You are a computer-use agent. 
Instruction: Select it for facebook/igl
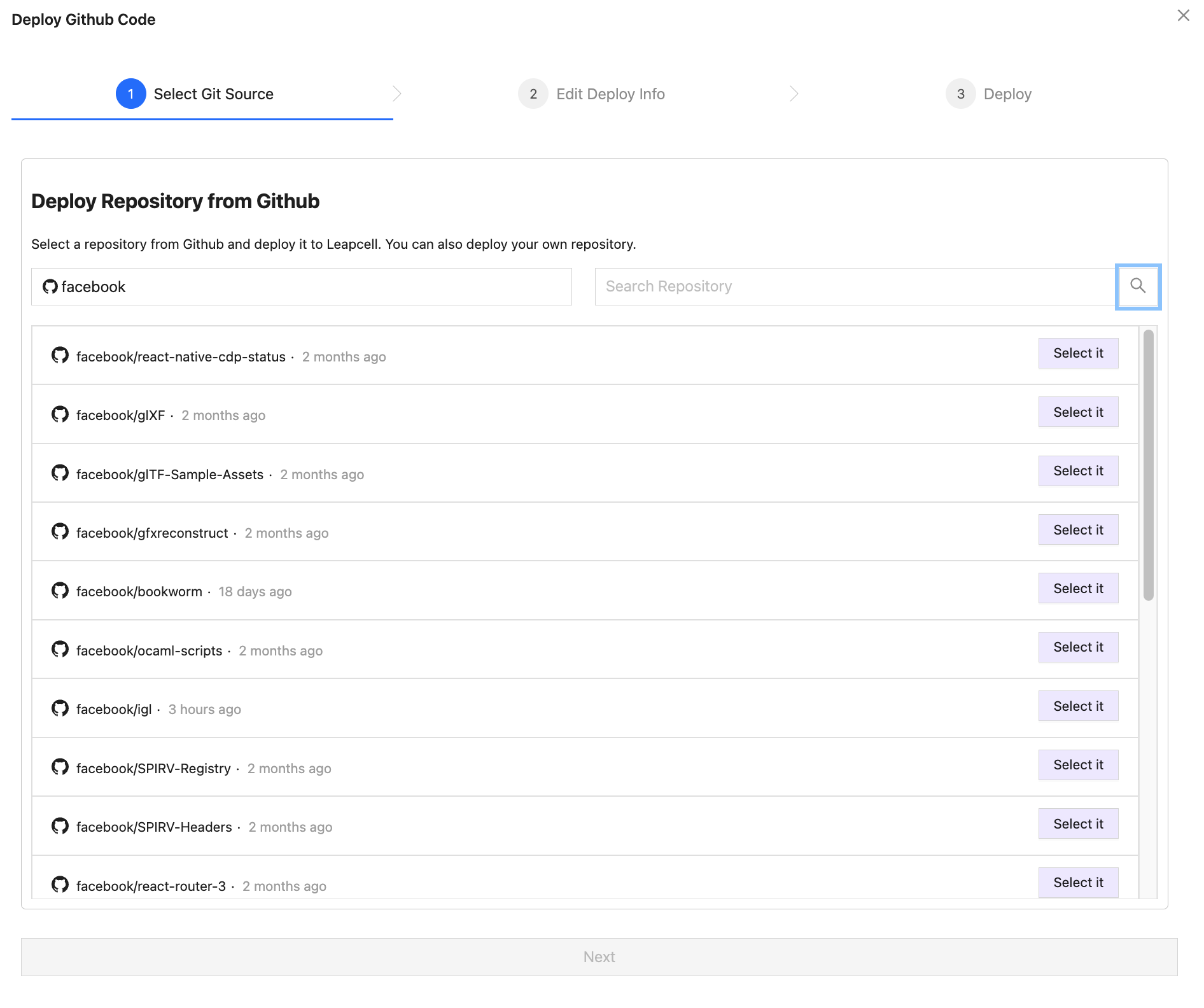point(1078,706)
